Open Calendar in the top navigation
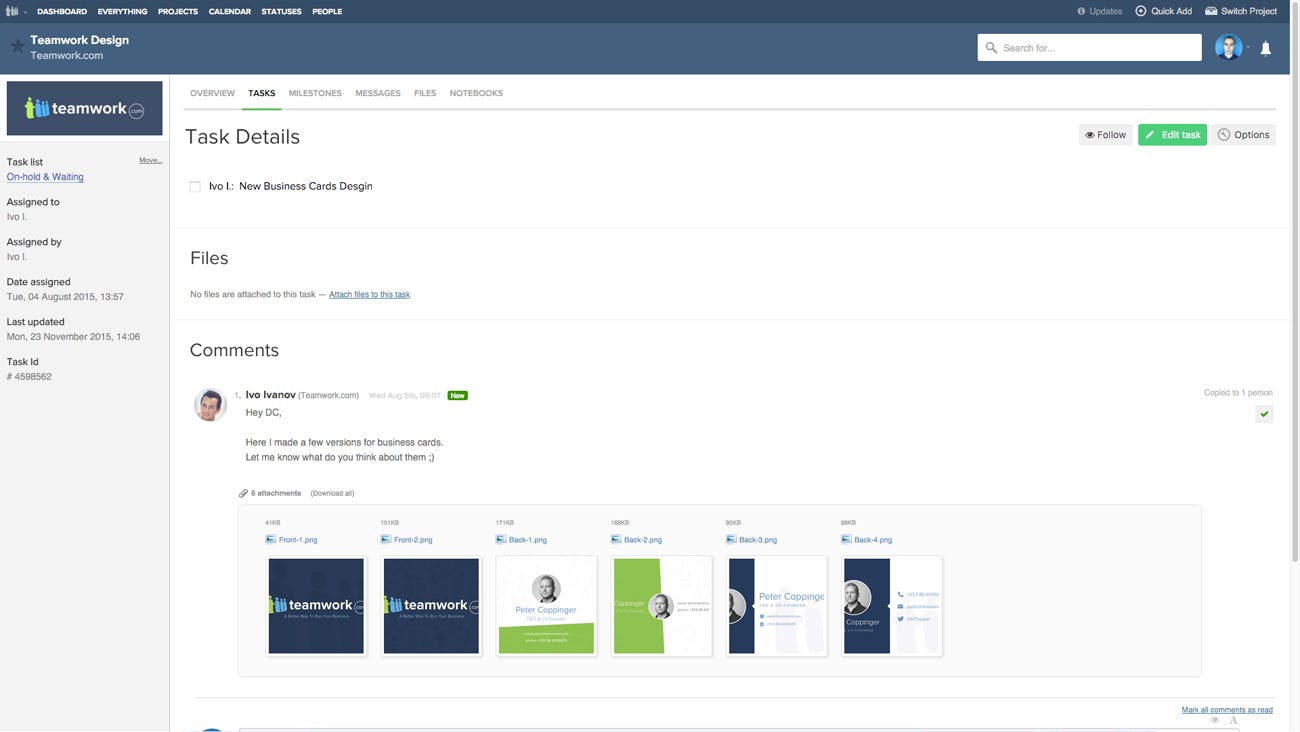The height and width of the screenshot is (732, 1300). (230, 11)
